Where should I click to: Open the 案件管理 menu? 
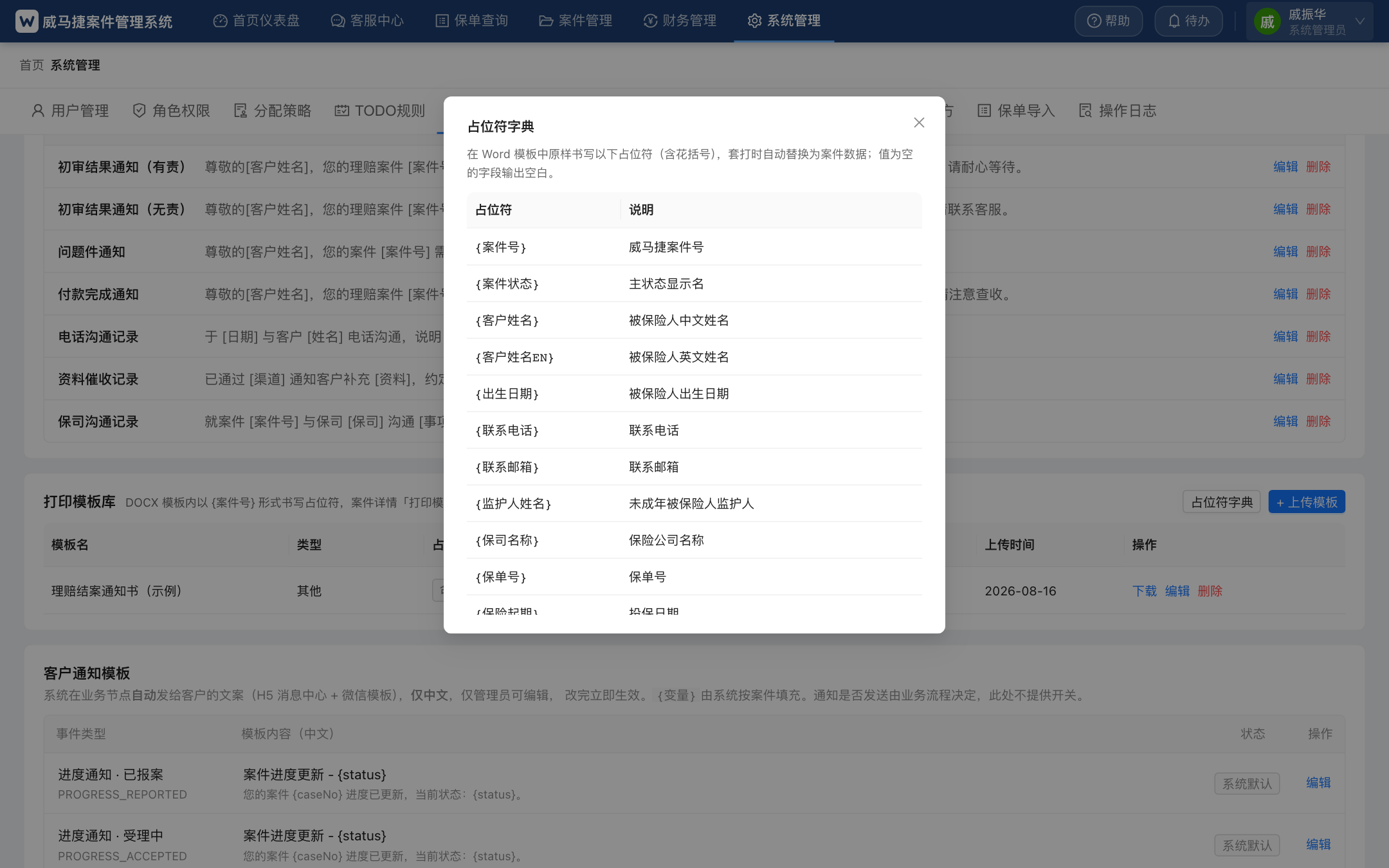coord(576,21)
